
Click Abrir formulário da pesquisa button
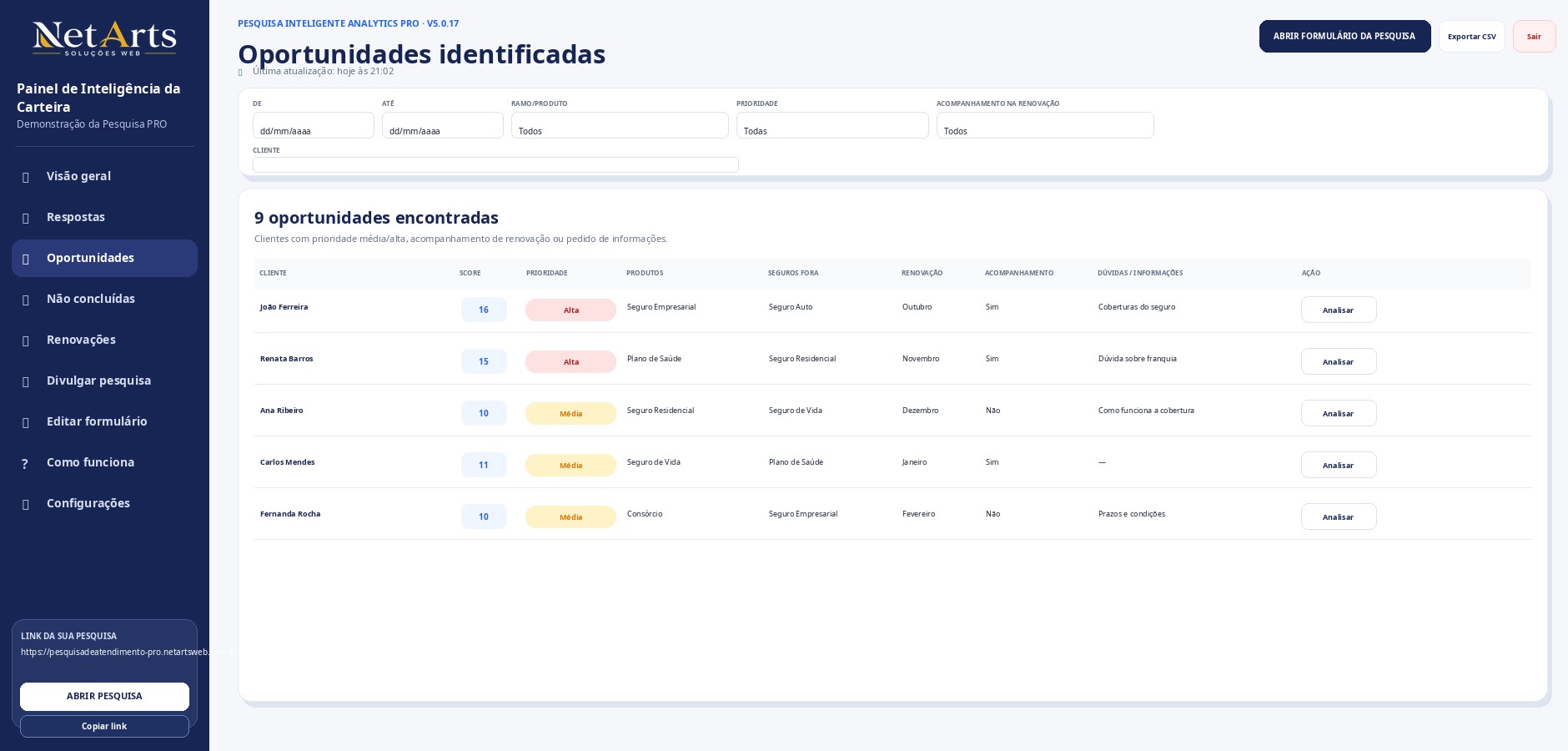pyautogui.click(x=1344, y=36)
